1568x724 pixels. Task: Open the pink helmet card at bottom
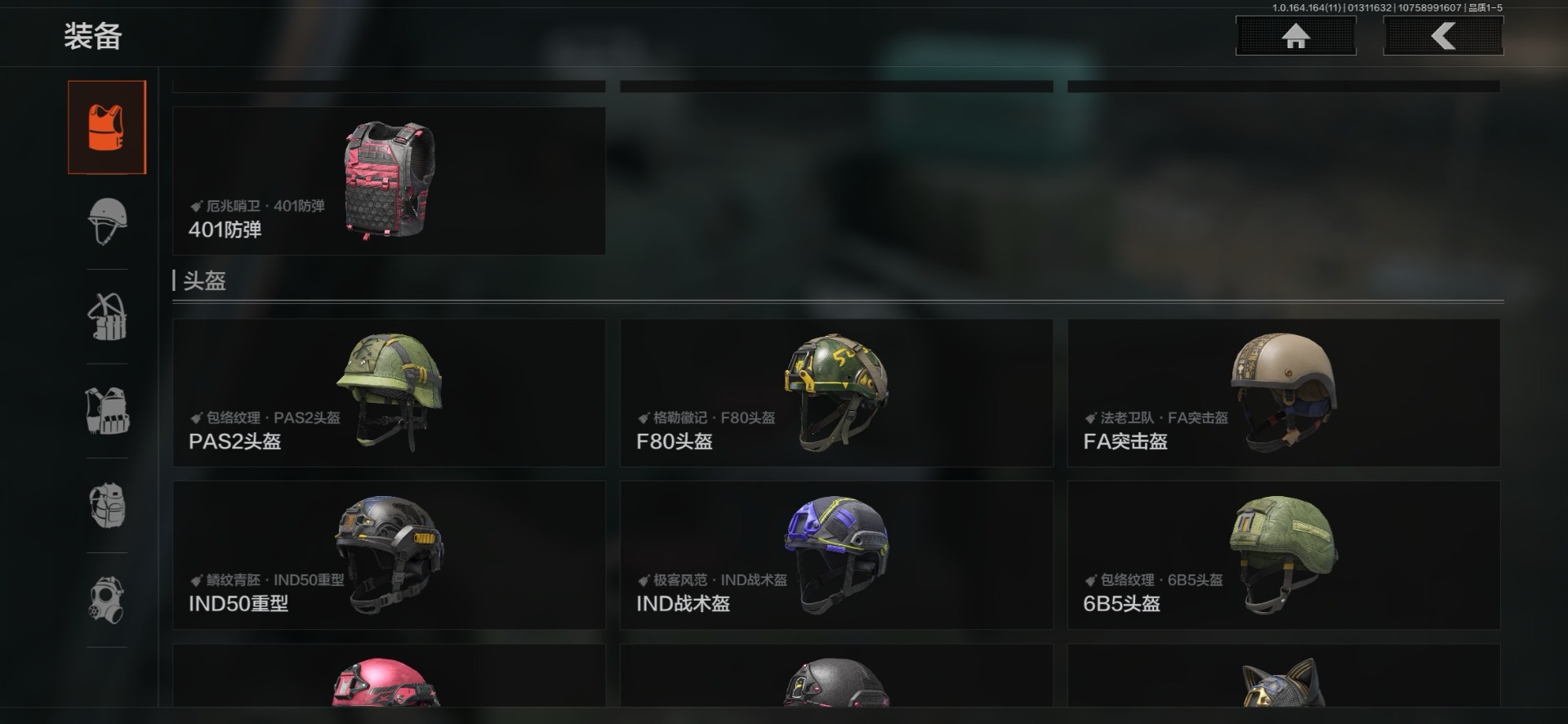389,675
